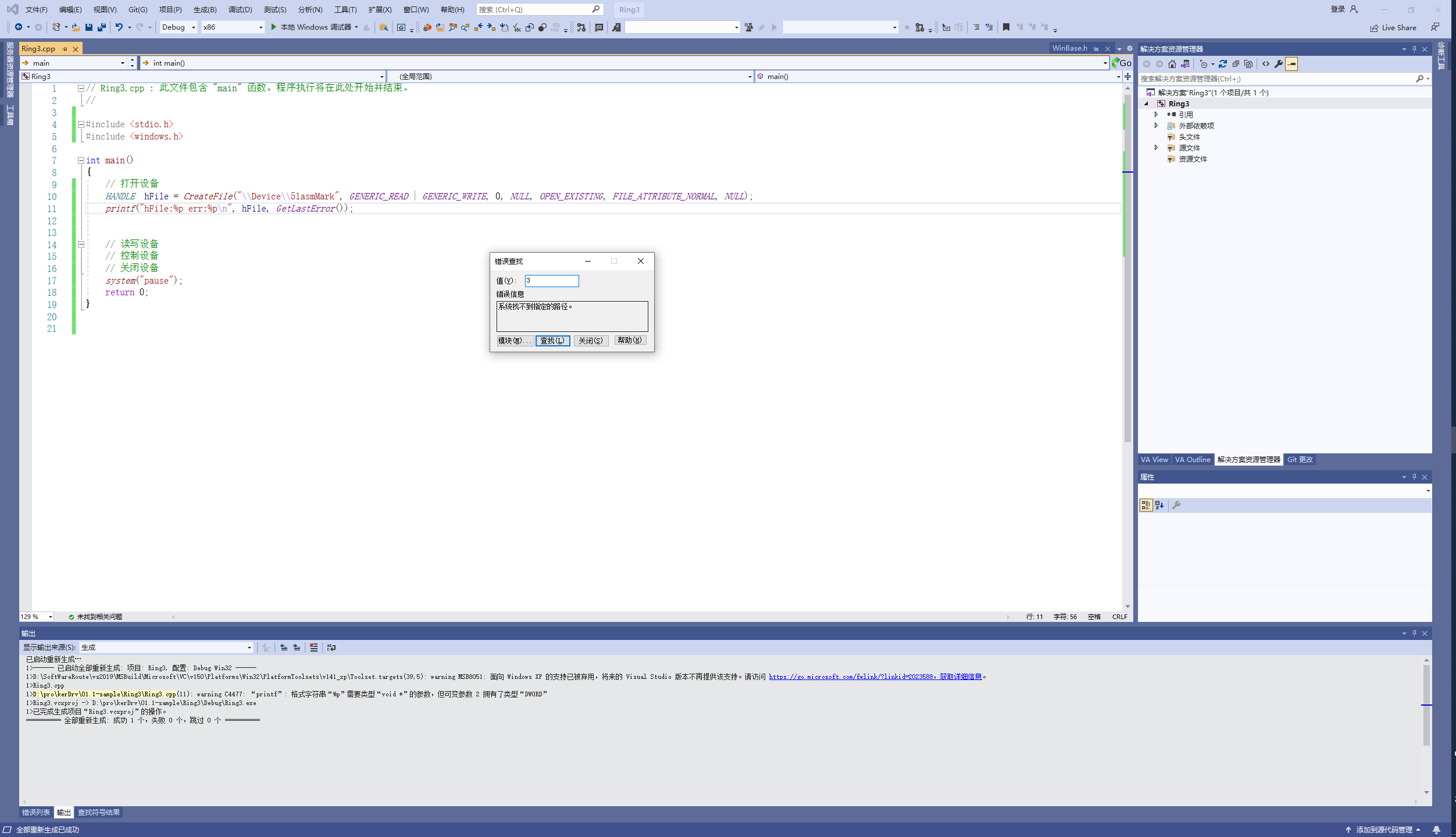1456x837 pixels.
Task: Open the 生成(B) menu
Action: [205, 9]
